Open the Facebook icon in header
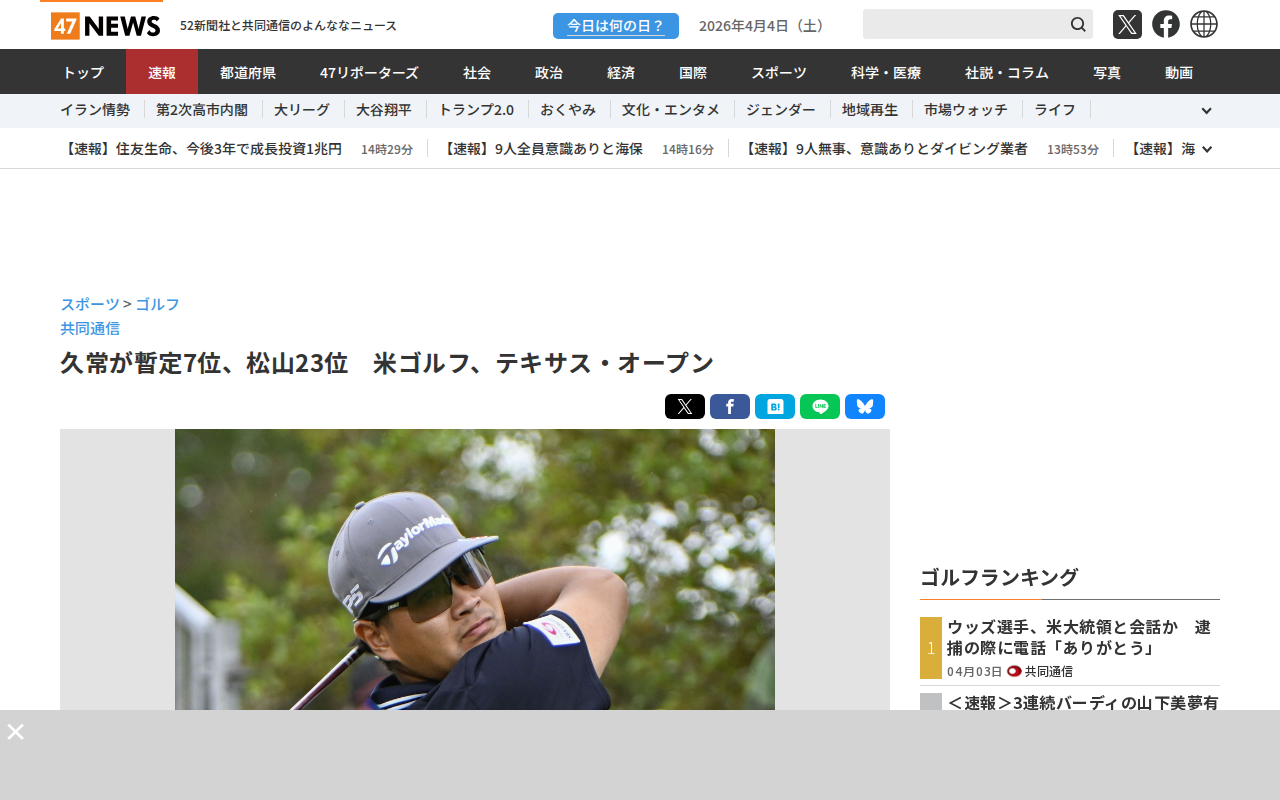Viewport: 1280px width, 800px height. [1166, 24]
